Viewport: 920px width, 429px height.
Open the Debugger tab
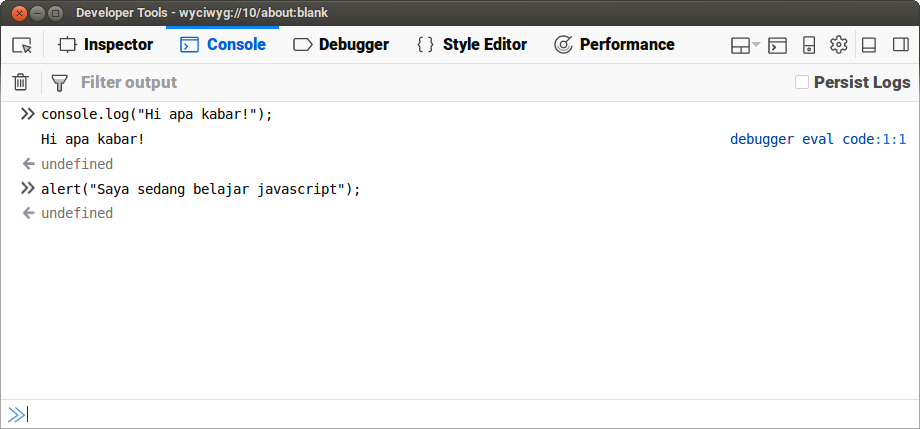pyautogui.click(x=341, y=45)
